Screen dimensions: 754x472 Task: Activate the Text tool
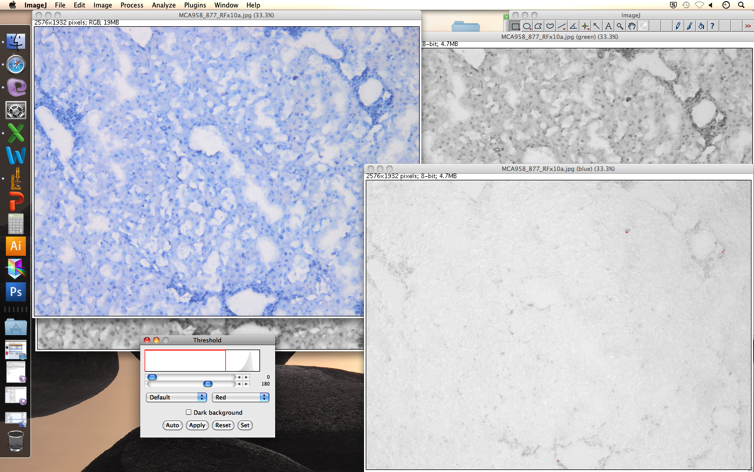point(608,26)
